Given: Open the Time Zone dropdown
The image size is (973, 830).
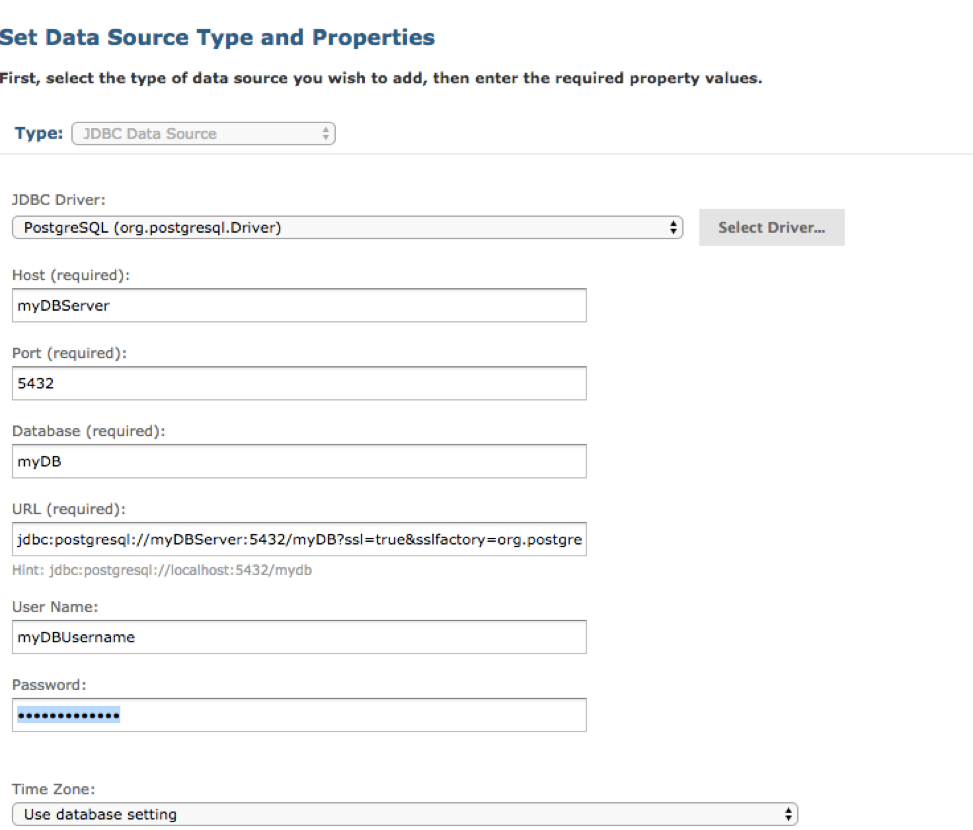Looking at the screenshot, I should (404, 814).
